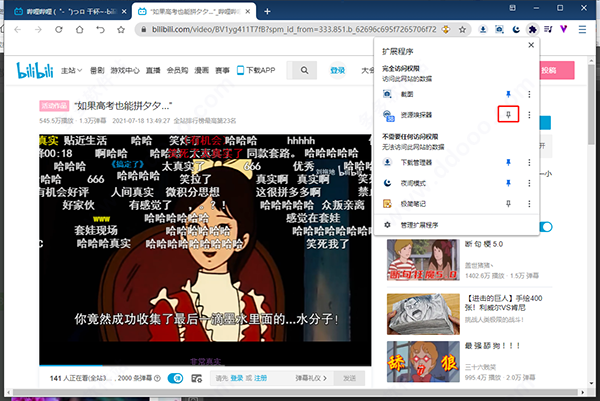Image resolution: width=600 pixels, height=401 pixels.
Task: Reload the current page
Action: click(x=59, y=29)
